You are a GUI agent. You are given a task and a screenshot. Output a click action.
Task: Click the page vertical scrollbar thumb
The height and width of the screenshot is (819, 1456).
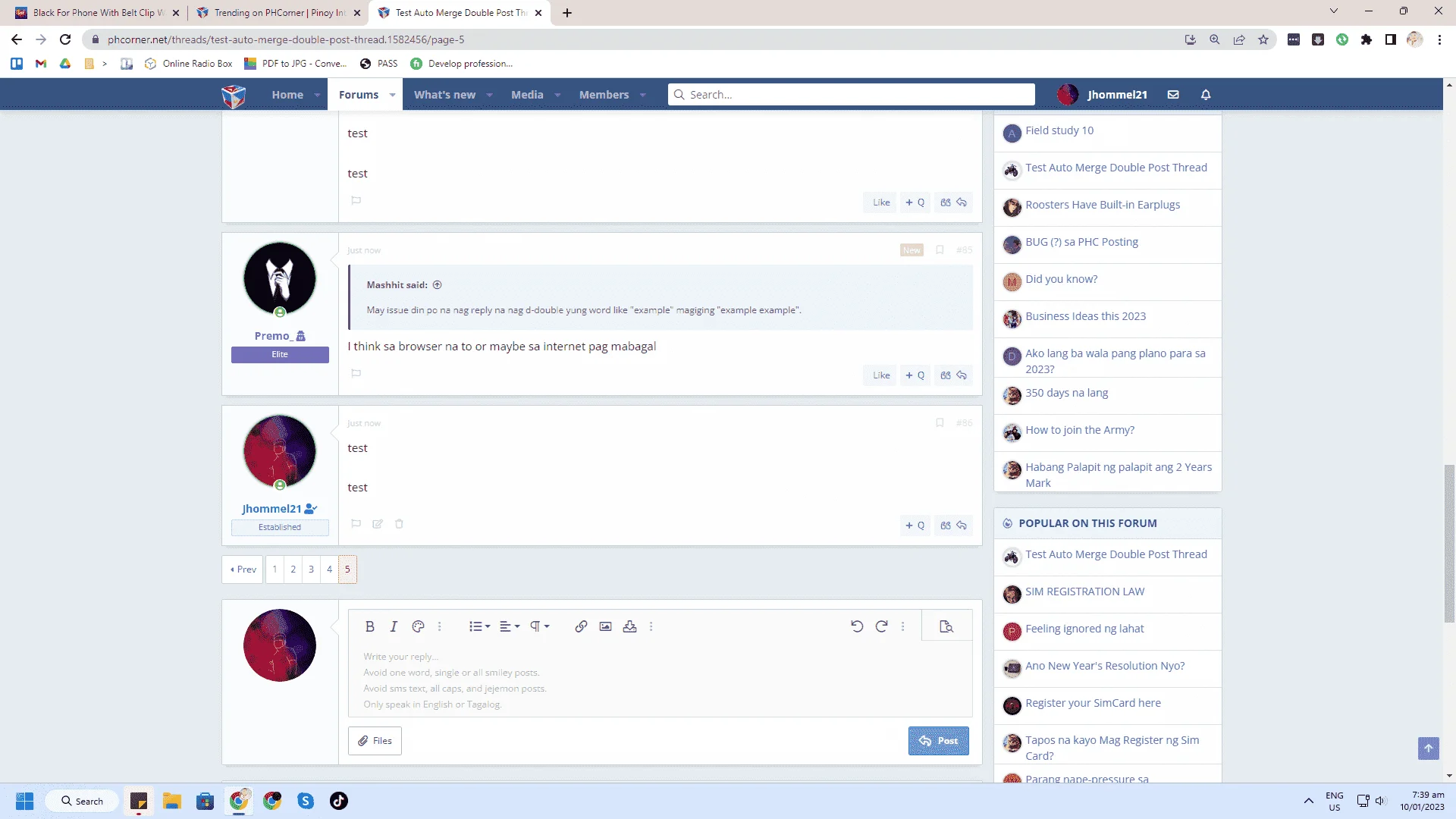click(x=1449, y=543)
